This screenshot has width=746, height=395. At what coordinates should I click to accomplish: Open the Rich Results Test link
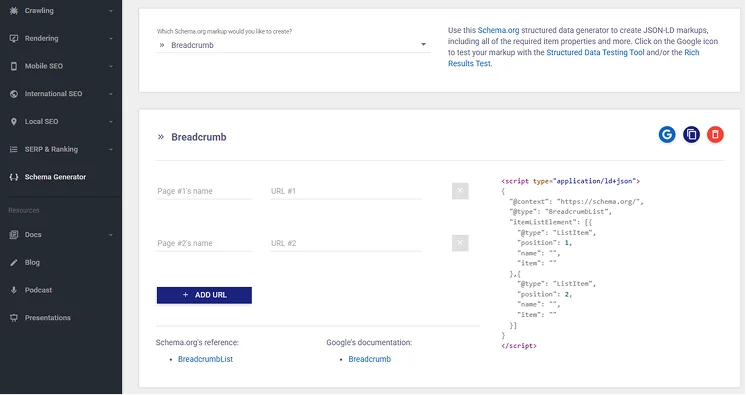pyautogui.click(x=573, y=58)
